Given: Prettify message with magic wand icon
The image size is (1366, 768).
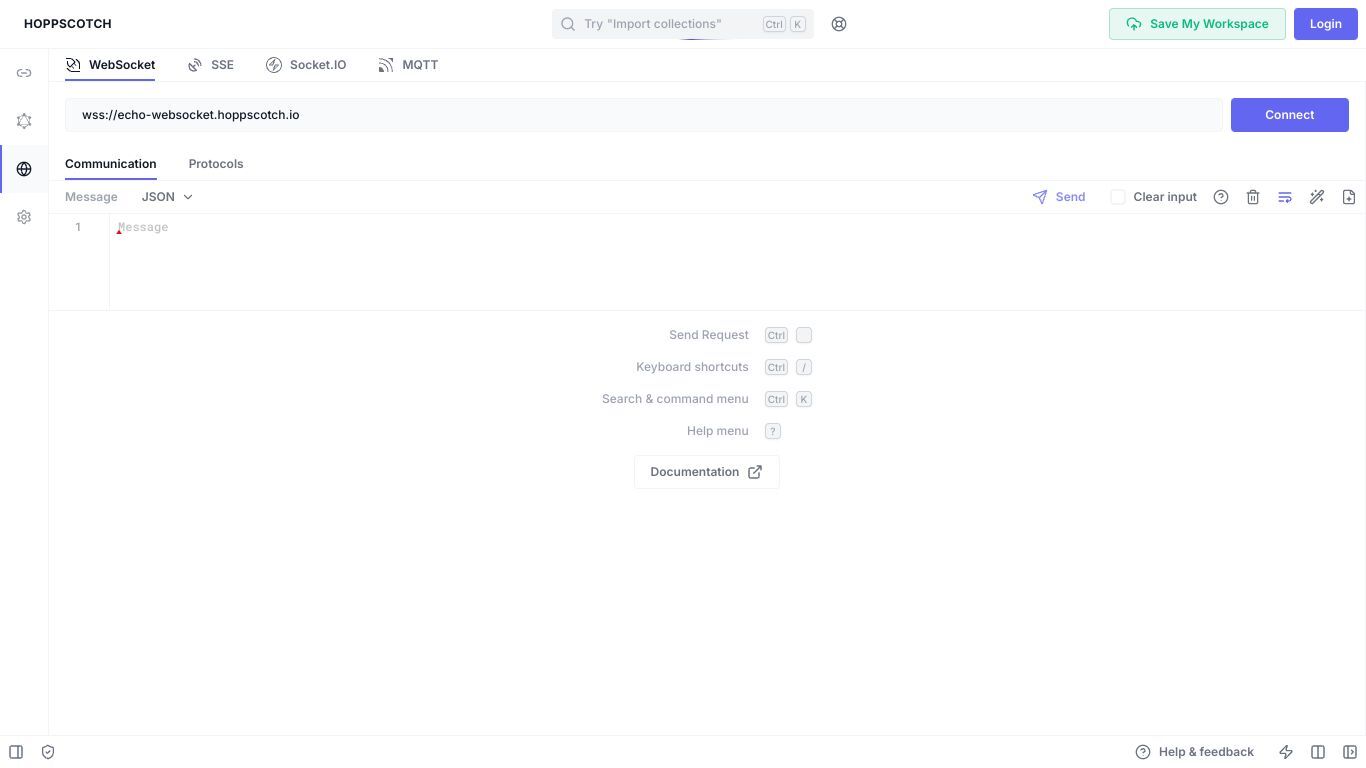Looking at the screenshot, I should tap(1317, 197).
